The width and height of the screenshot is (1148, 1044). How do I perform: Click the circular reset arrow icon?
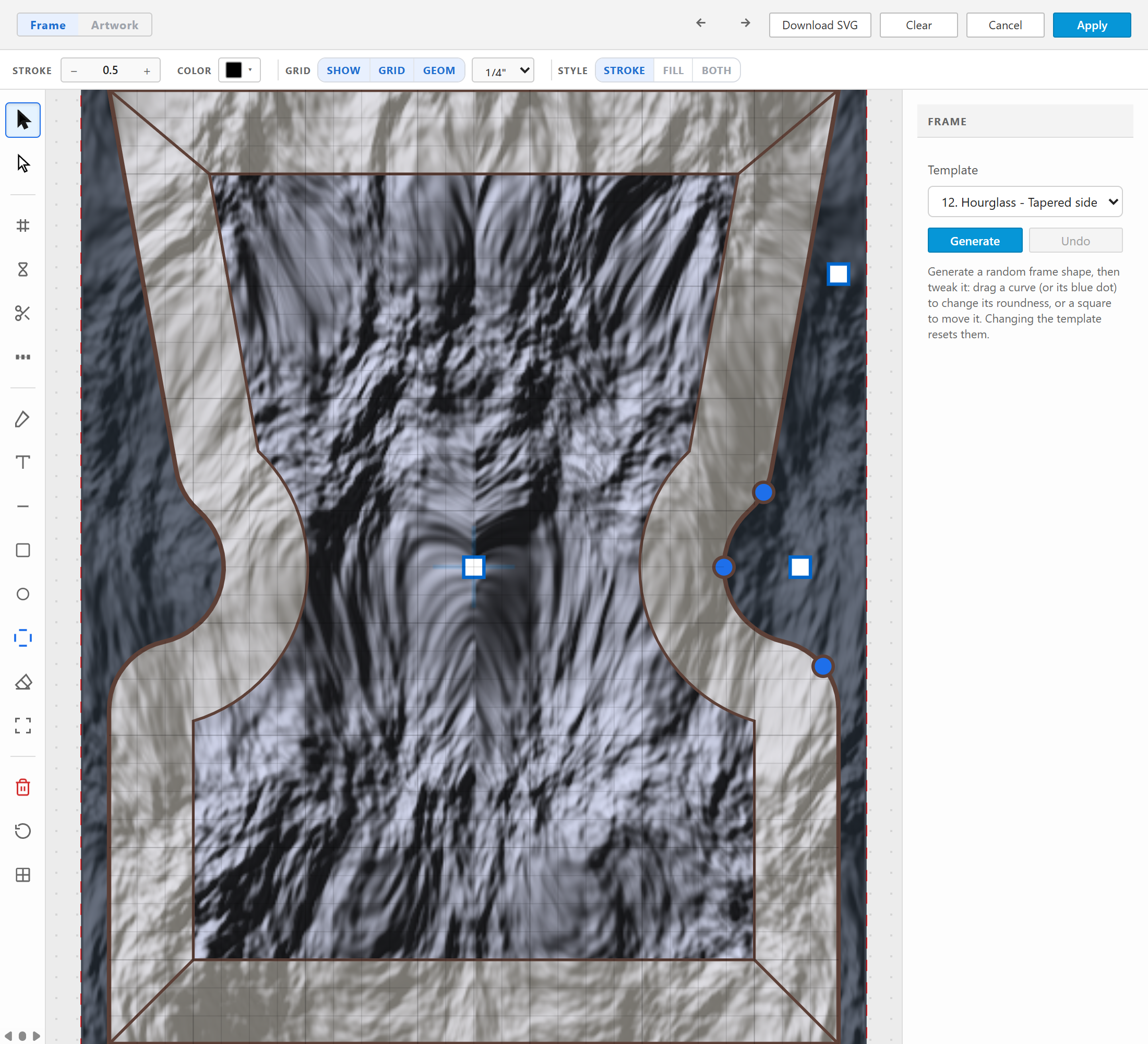23,831
